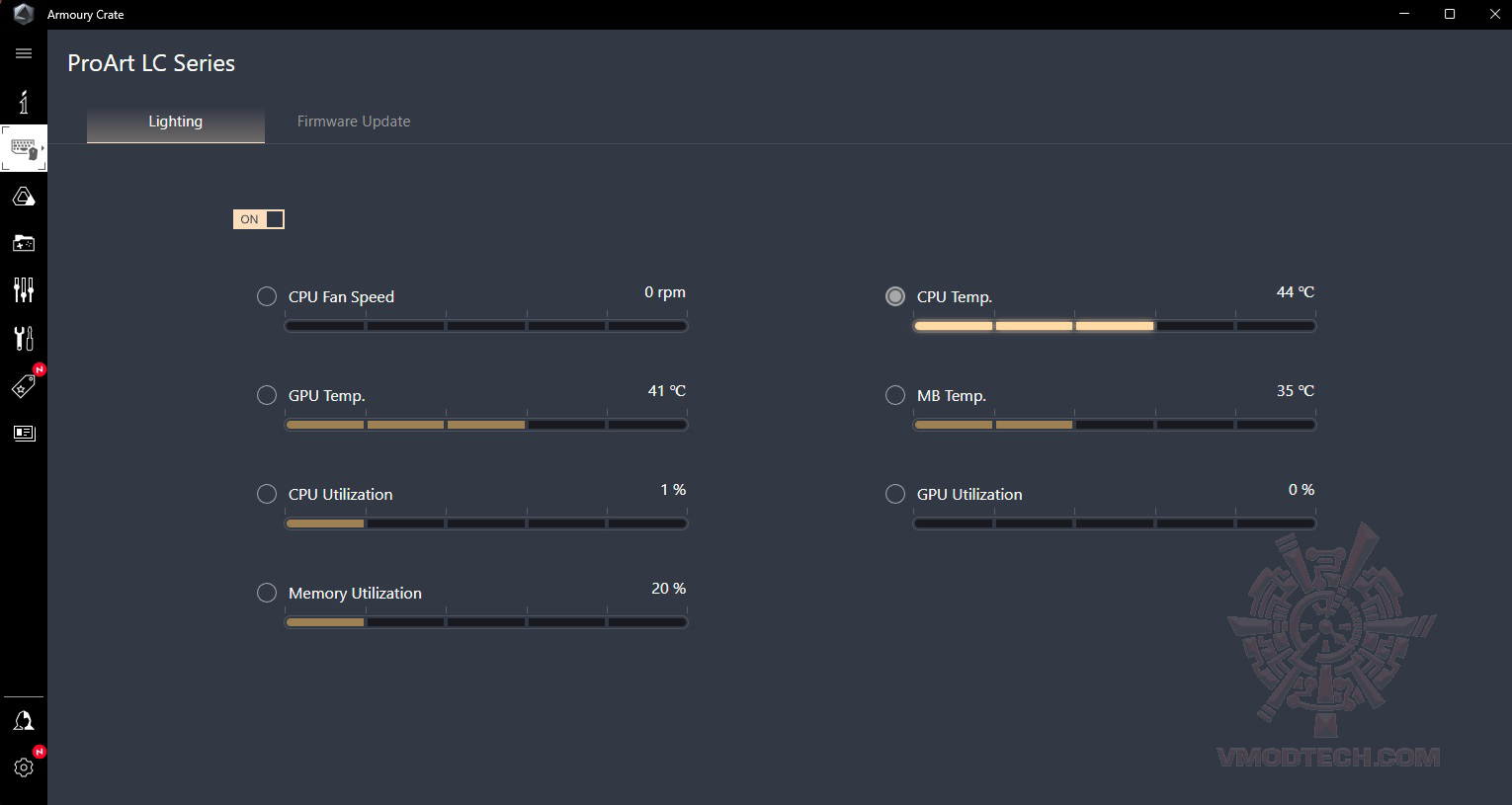Switch to the Lighting tab
Viewport: 1512px width, 805px height.
[176, 121]
